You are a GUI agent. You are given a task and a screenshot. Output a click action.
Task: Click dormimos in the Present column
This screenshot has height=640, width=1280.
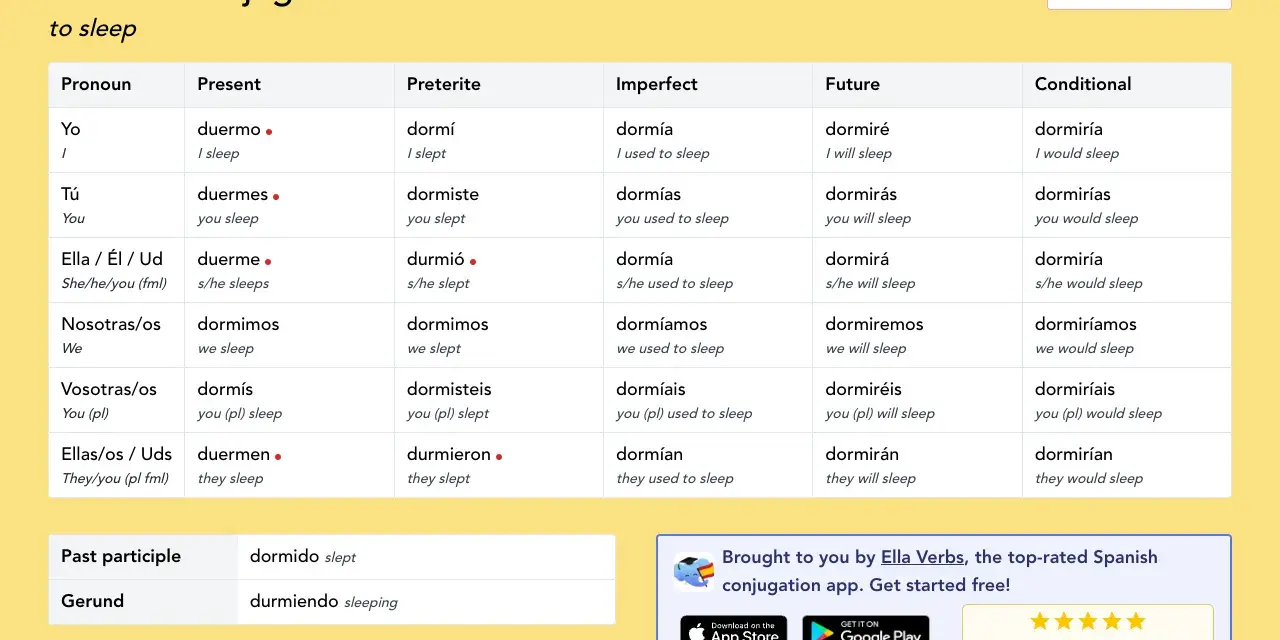(x=238, y=324)
